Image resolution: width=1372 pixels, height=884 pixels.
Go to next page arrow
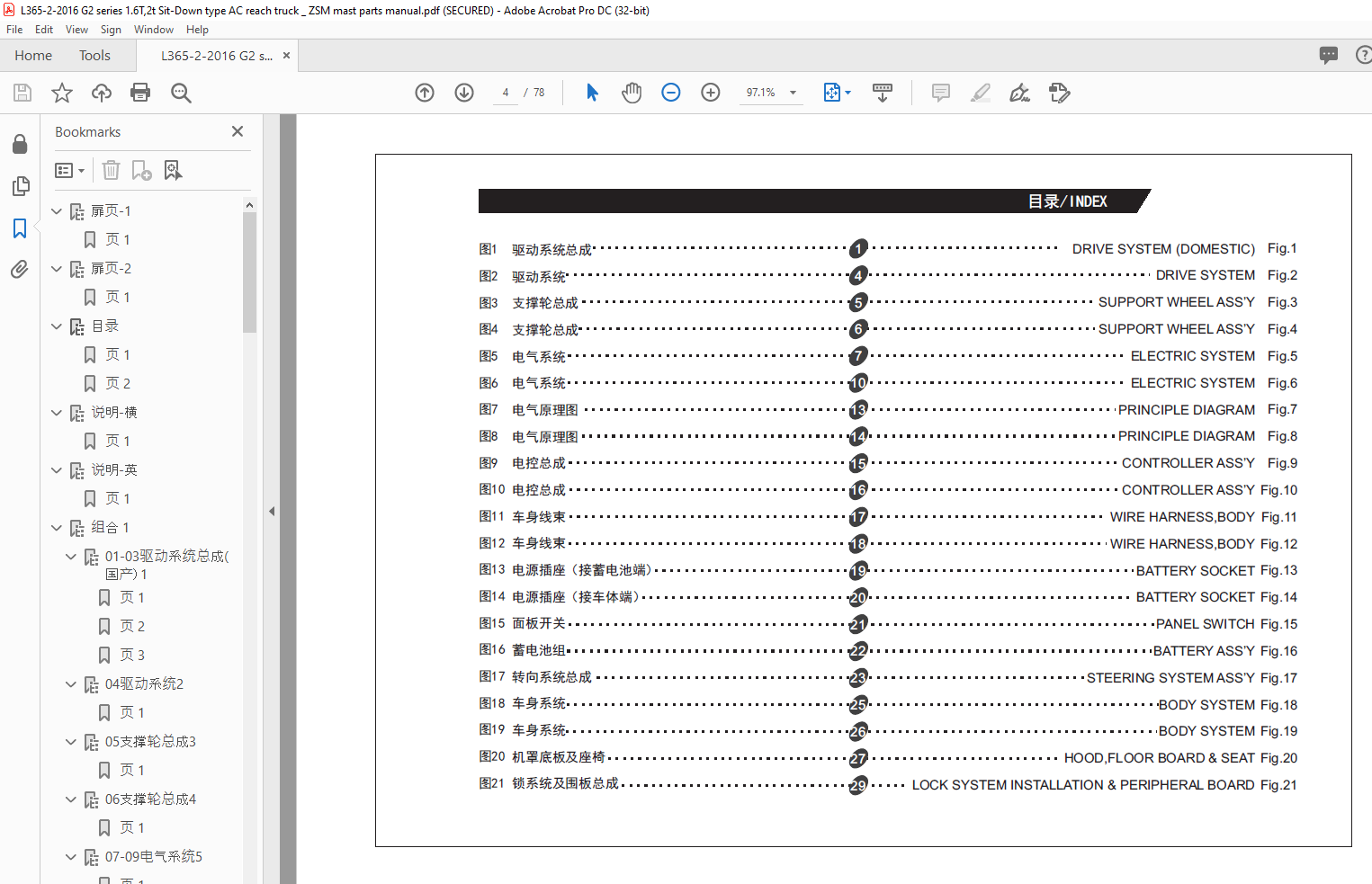(x=464, y=93)
